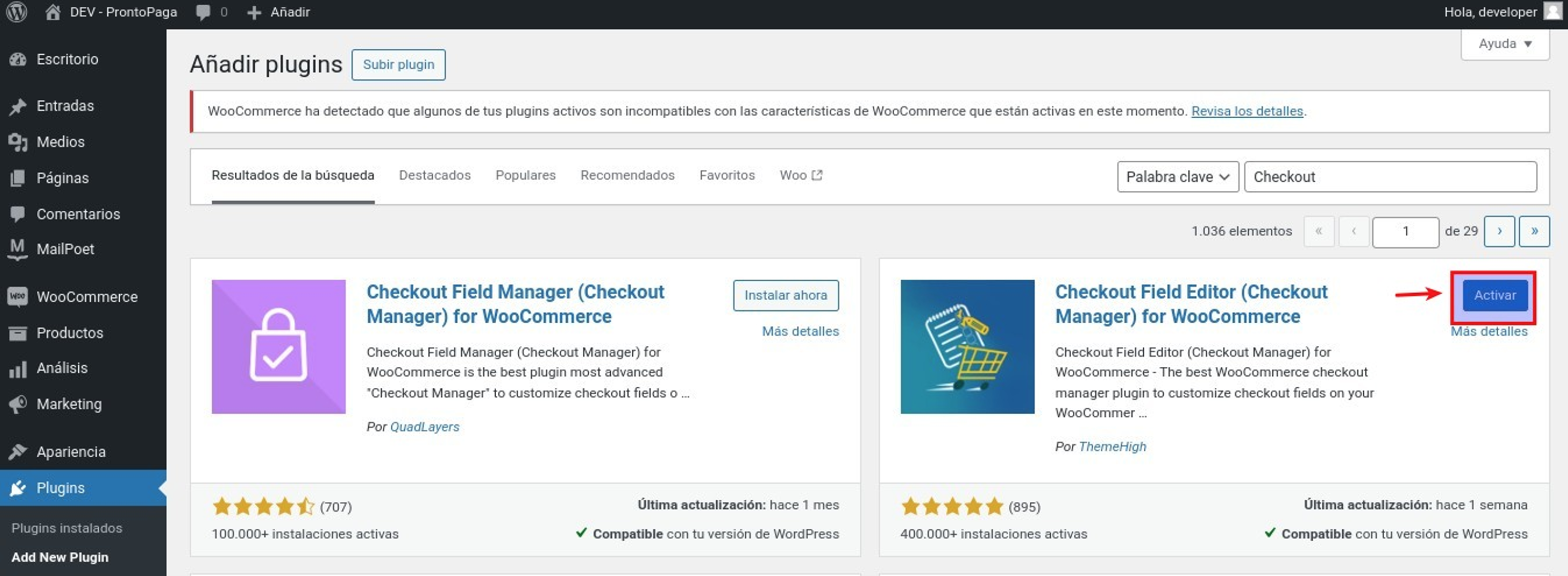Click the Activar button
This screenshot has width=1568, height=576.
[1494, 295]
